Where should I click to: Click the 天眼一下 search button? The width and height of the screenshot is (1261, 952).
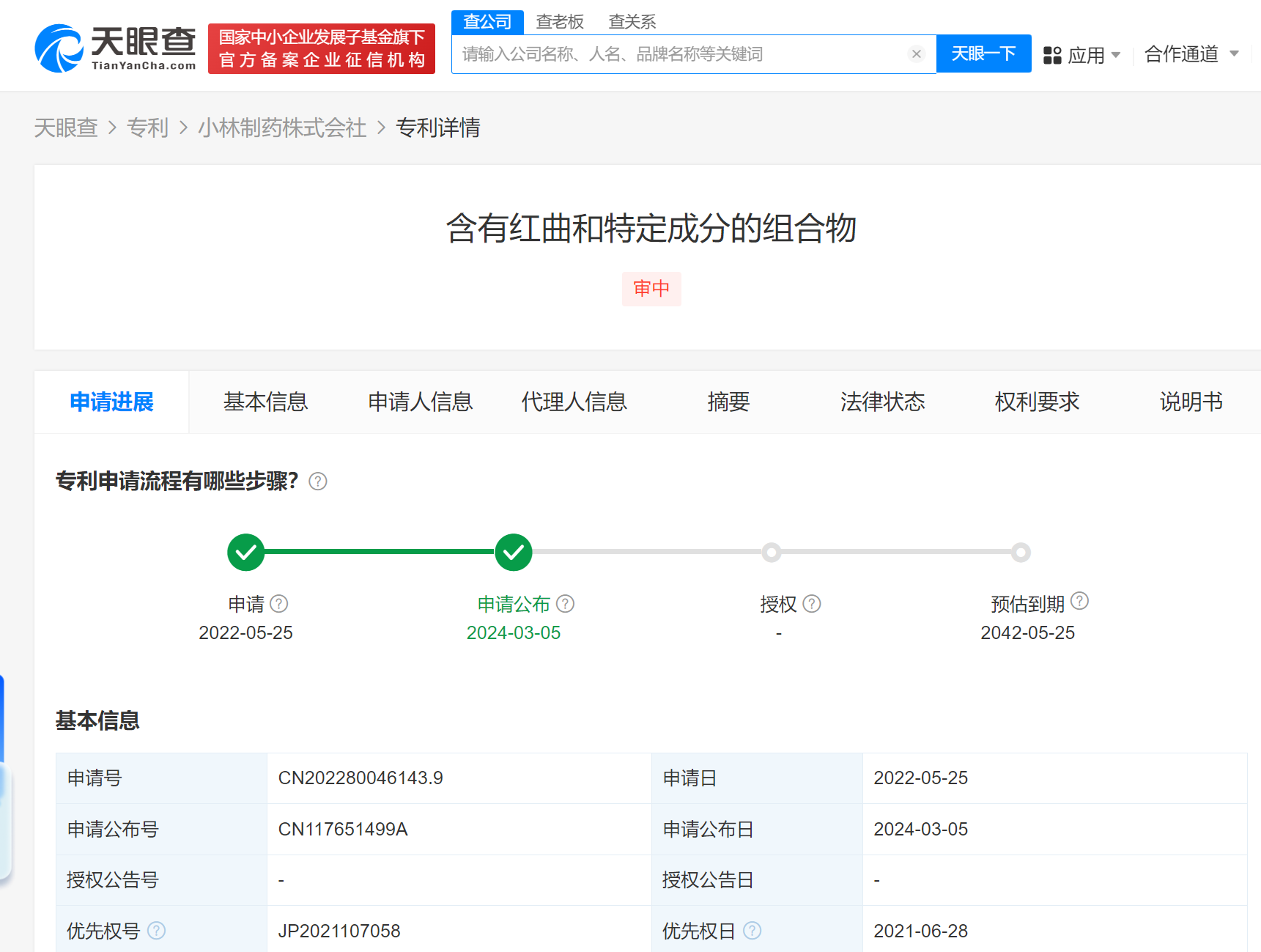point(983,53)
